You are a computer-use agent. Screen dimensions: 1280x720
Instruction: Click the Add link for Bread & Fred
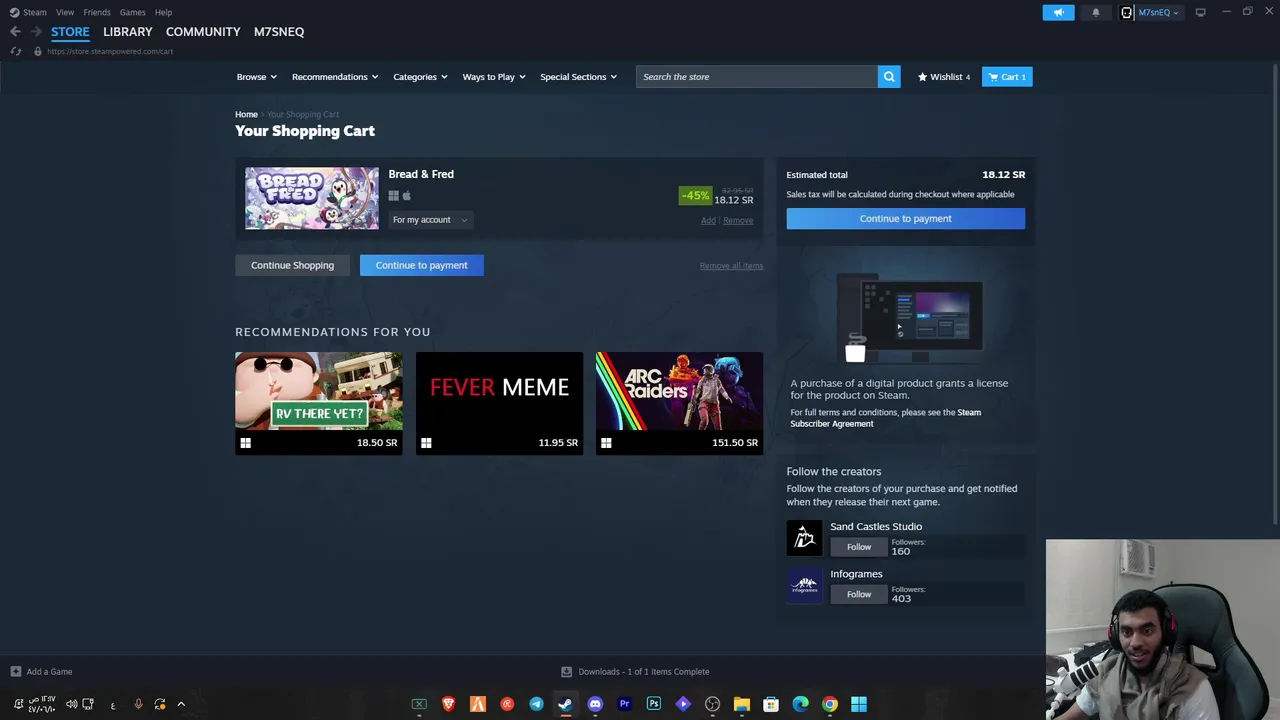coord(708,220)
